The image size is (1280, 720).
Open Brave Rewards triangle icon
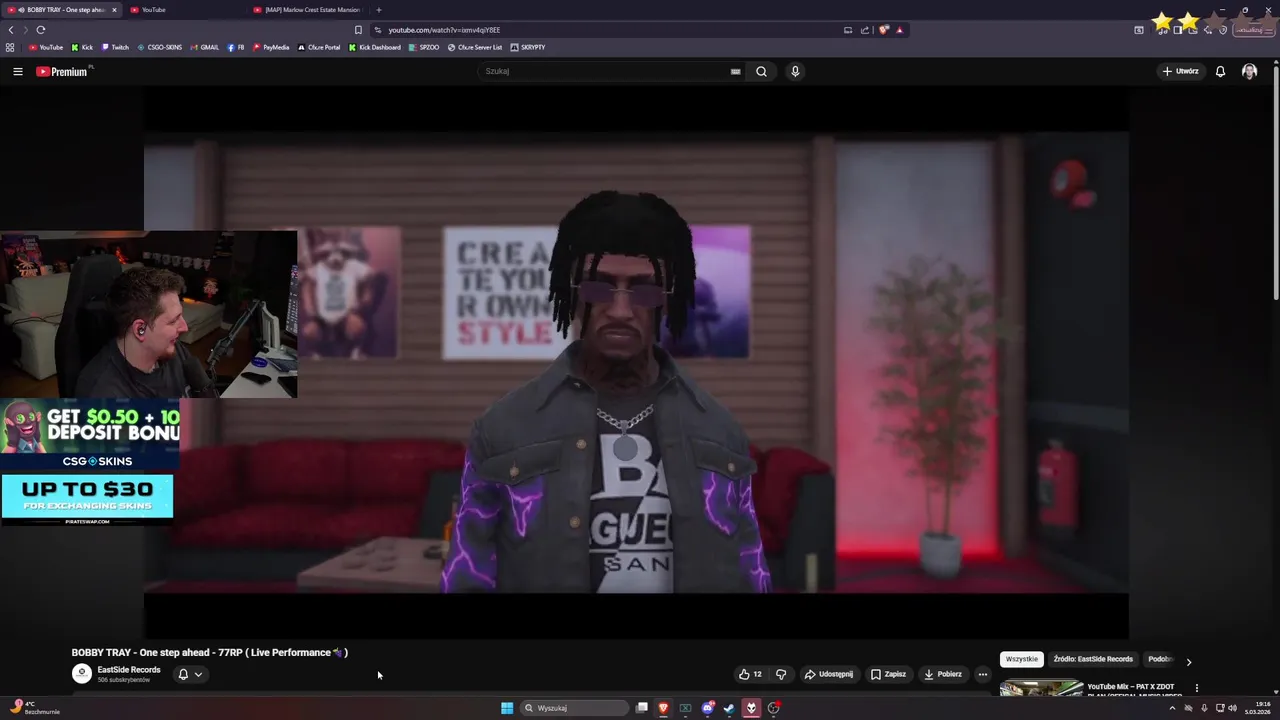[x=899, y=30]
